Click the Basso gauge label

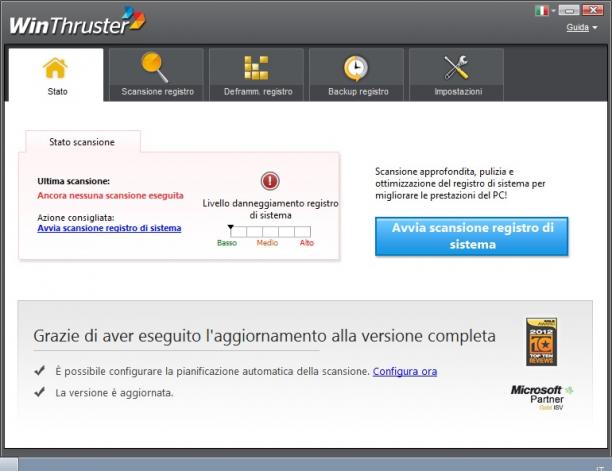(227, 243)
